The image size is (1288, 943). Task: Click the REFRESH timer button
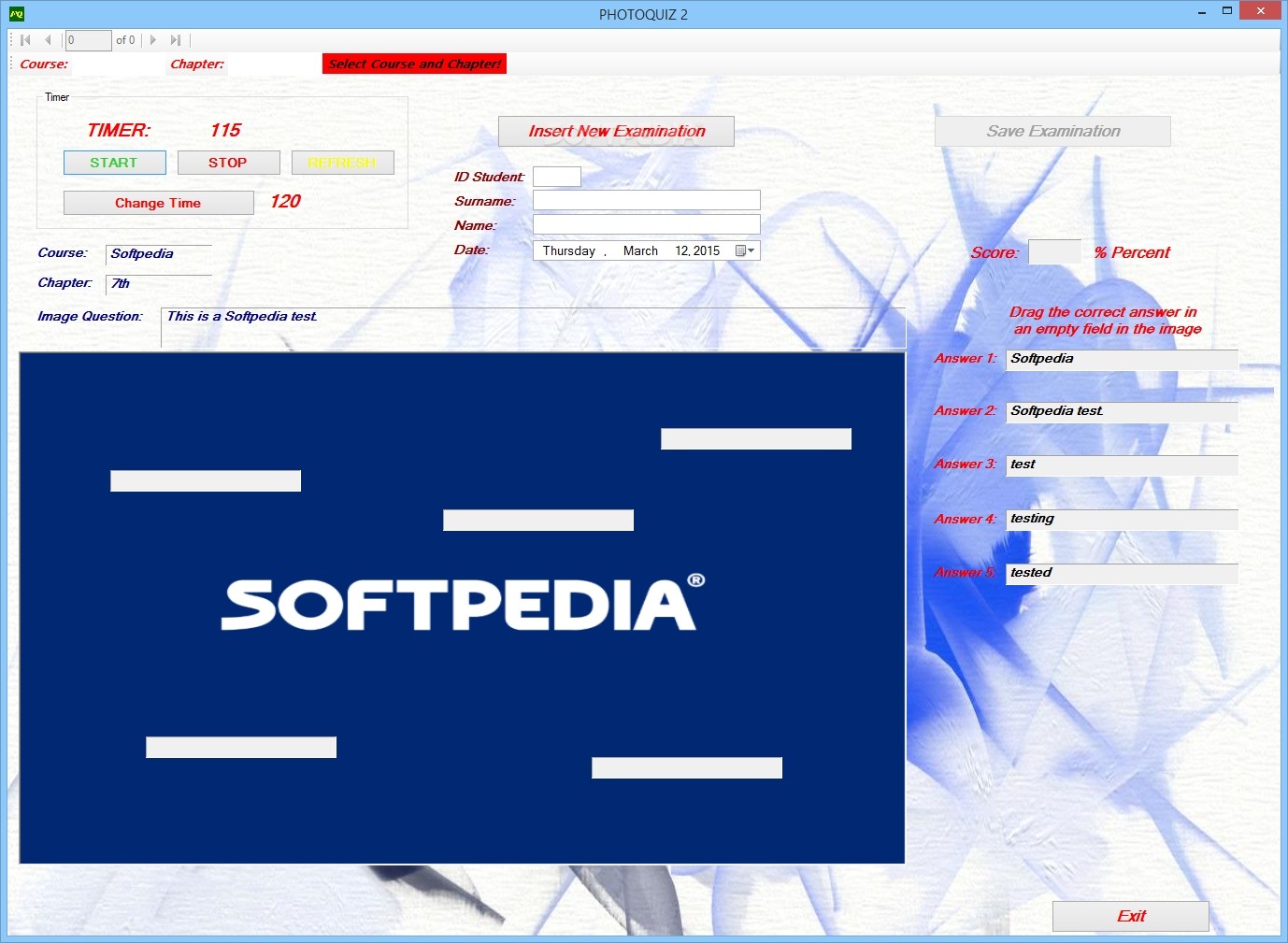tap(343, 163)
